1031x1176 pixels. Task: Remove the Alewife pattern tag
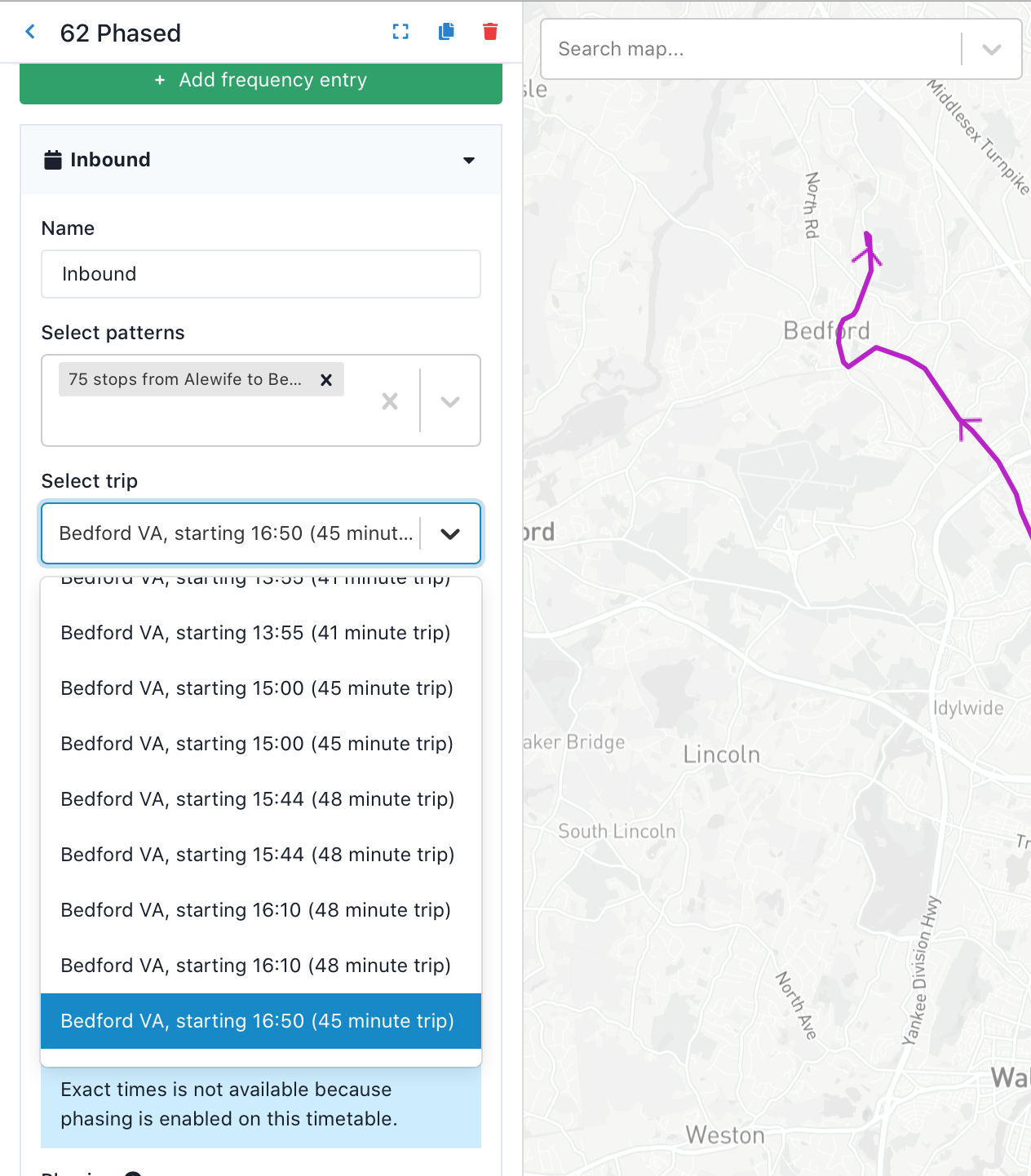click(326, 380)
